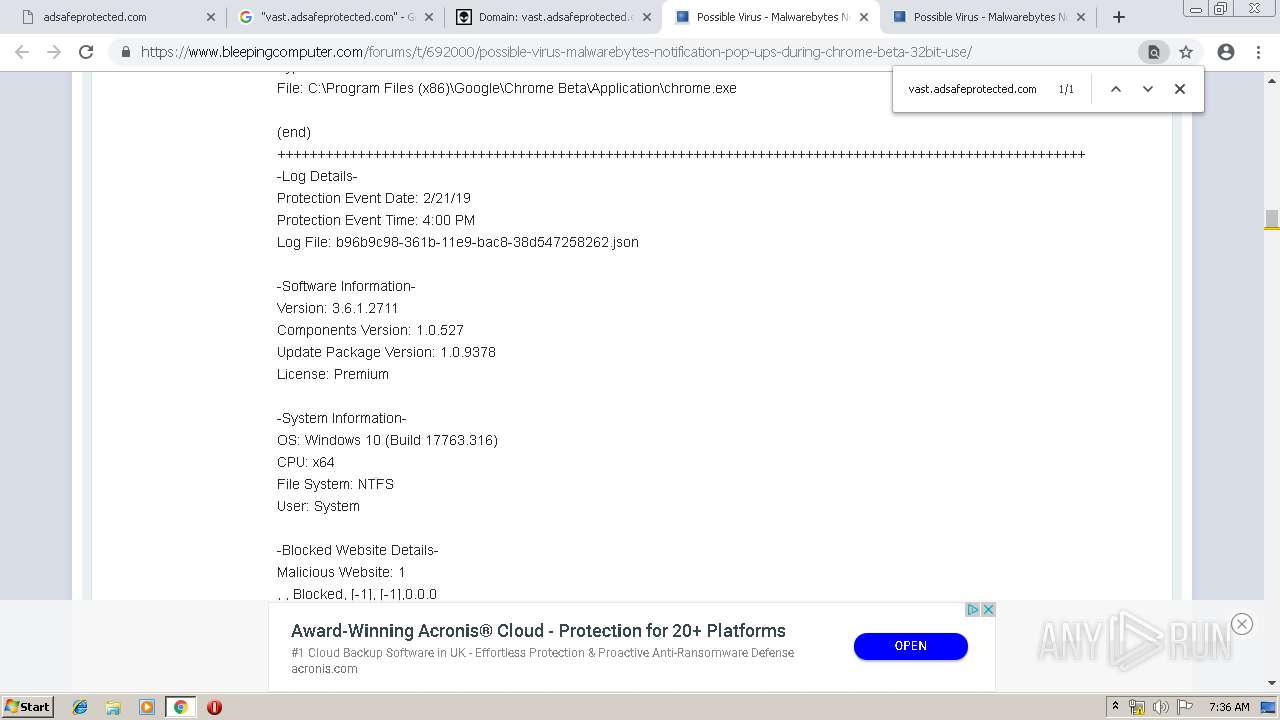Viewport: 1280px width, 720px height.
Task: Close the active Possible Virus tab
Action: point(864,17)
